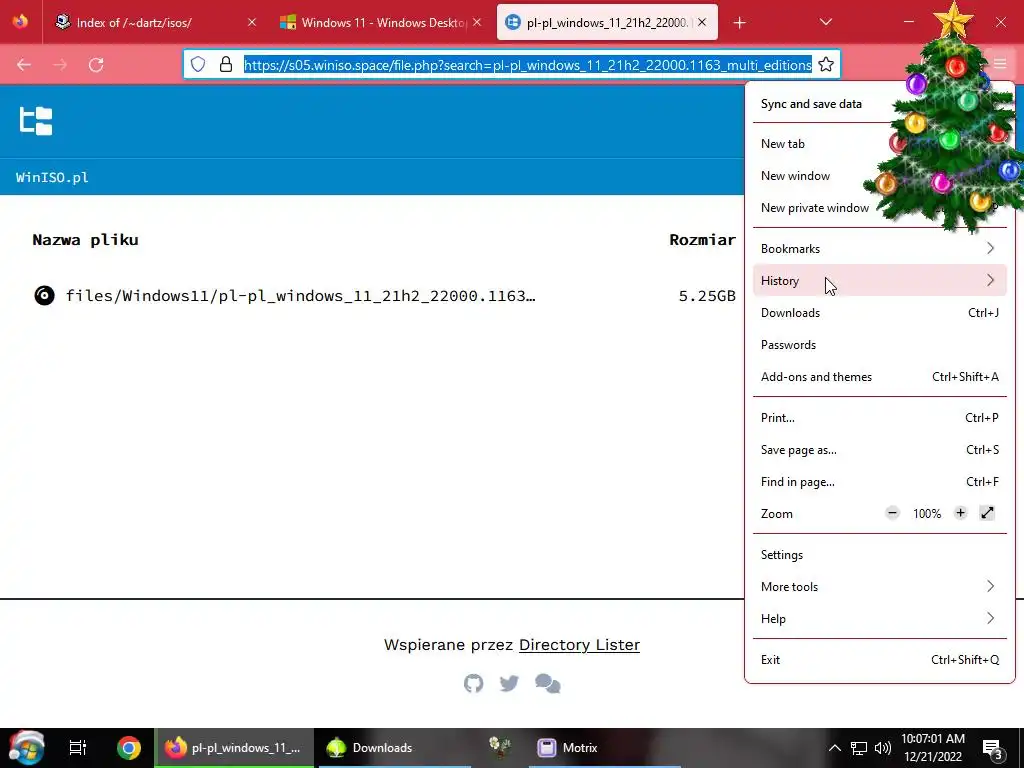Open Passwords from the menu
This screenshot has height=768, width=1024.
coord(880,345)
